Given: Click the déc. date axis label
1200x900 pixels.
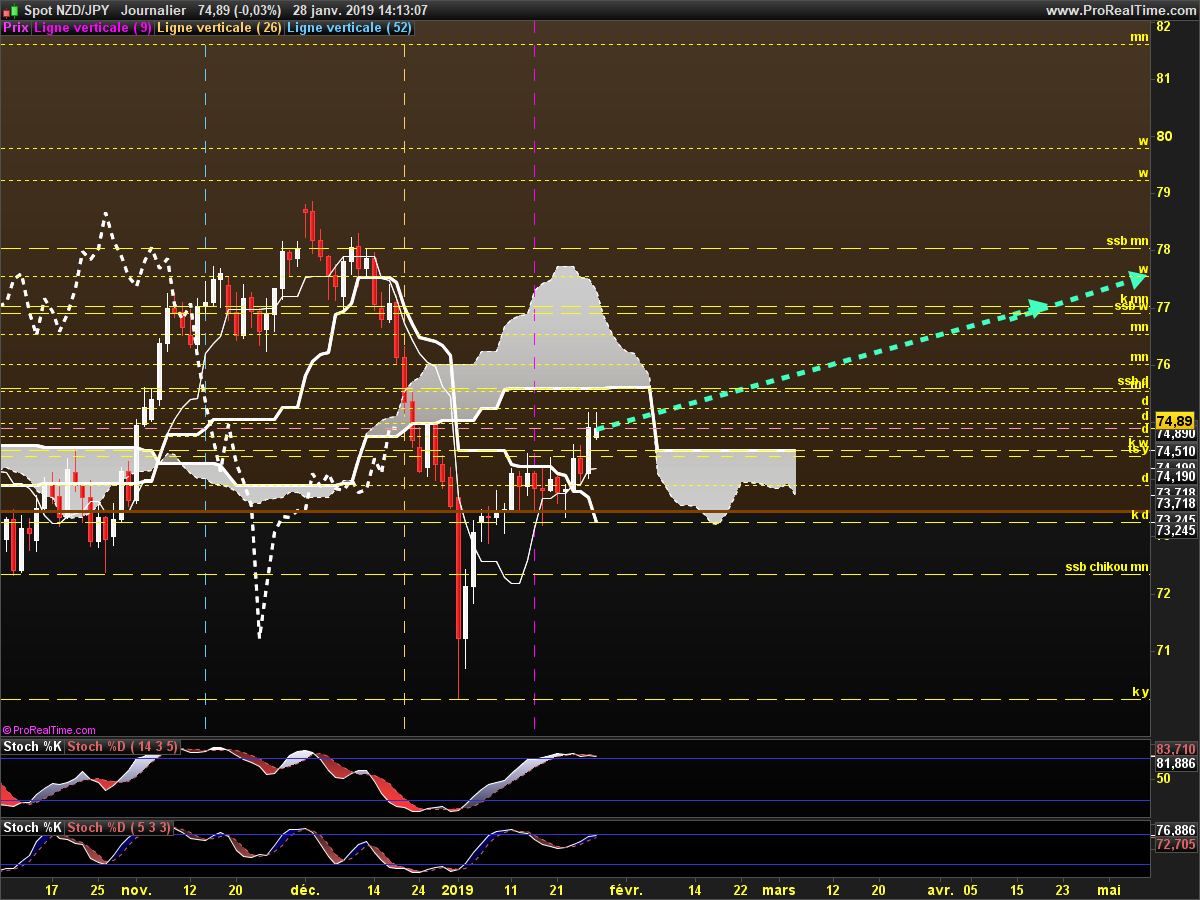Looking at the screenshot, I should [305, 889].
